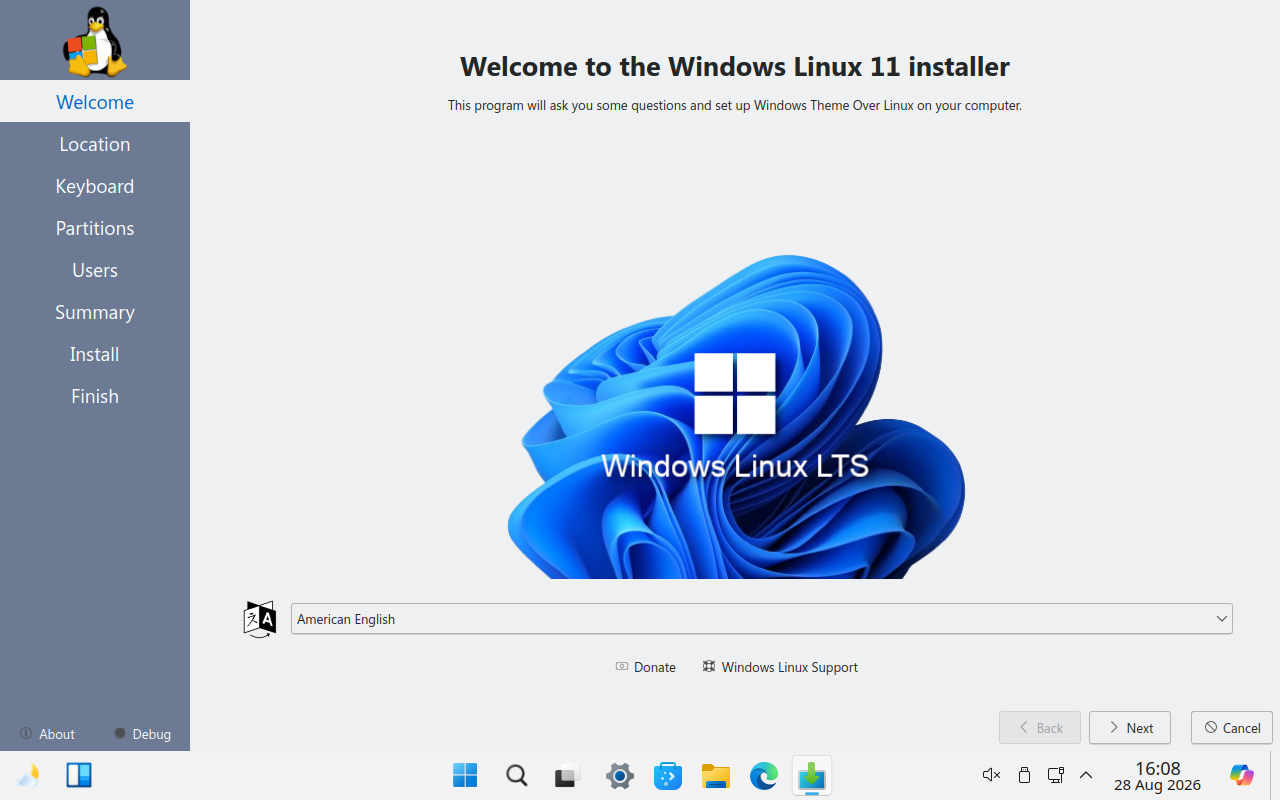Click the muted volume tray icon

coord(991,775)
